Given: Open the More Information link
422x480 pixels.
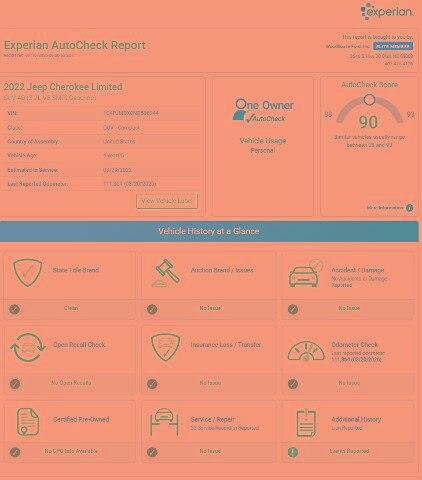Looking at the screenshot, I should click(385, 208).
